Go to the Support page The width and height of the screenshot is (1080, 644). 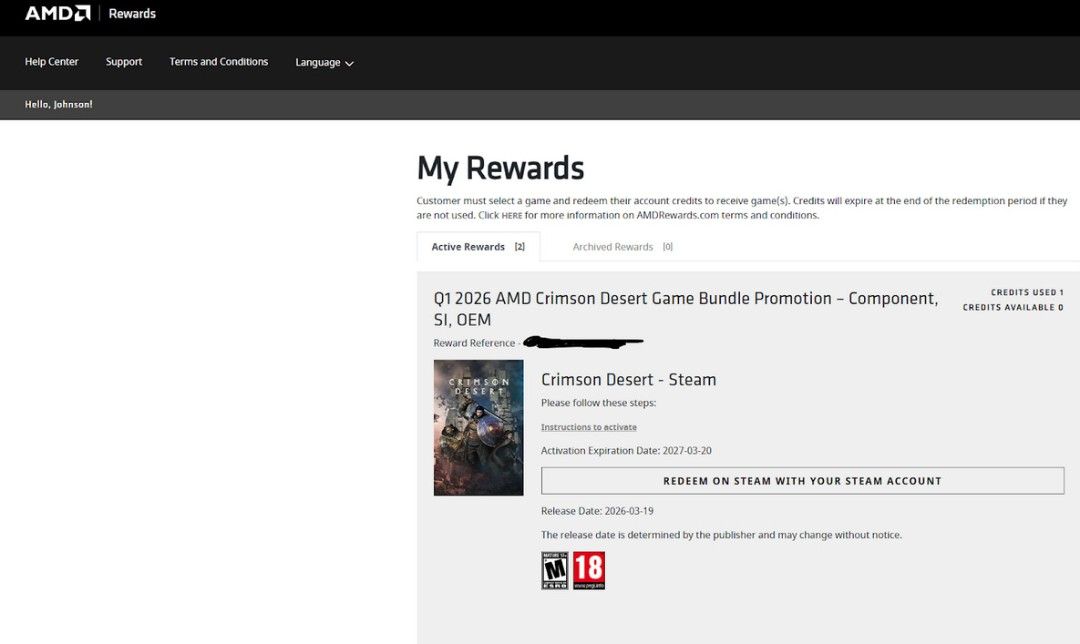(124, 62)
